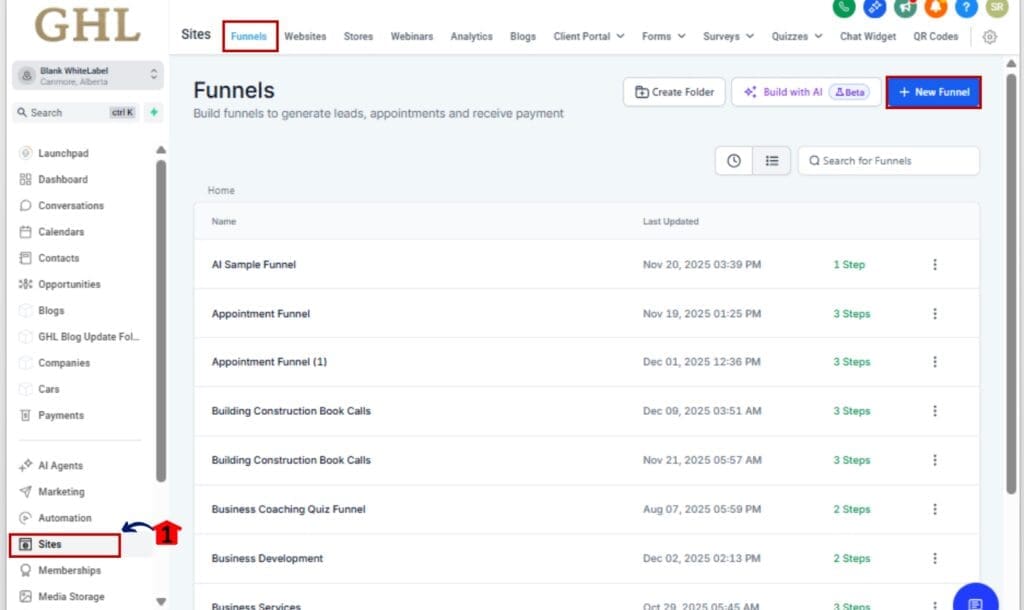Switch to the Websites tab

point(305,36)
